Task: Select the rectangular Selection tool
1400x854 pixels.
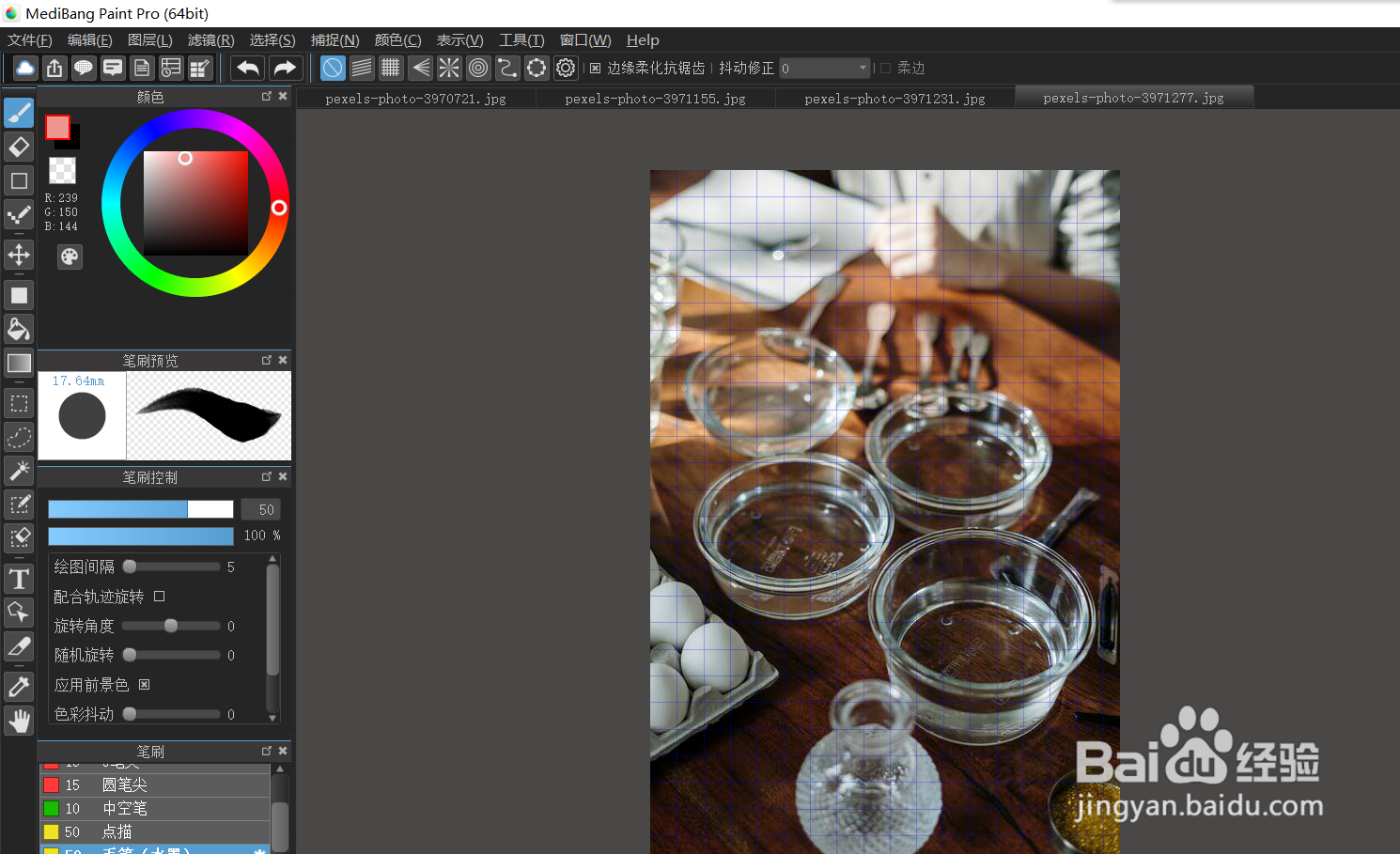Action: [19, 403]
